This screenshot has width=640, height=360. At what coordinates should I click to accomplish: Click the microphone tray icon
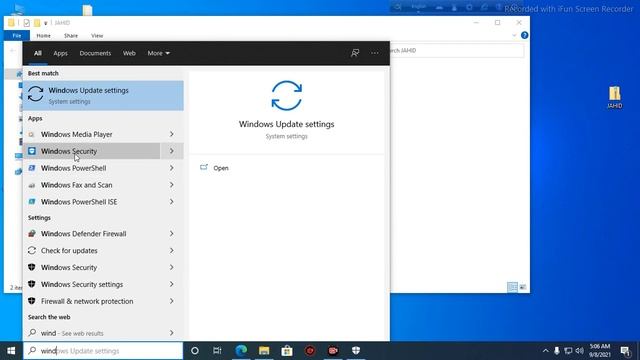[x=557, y=351]
